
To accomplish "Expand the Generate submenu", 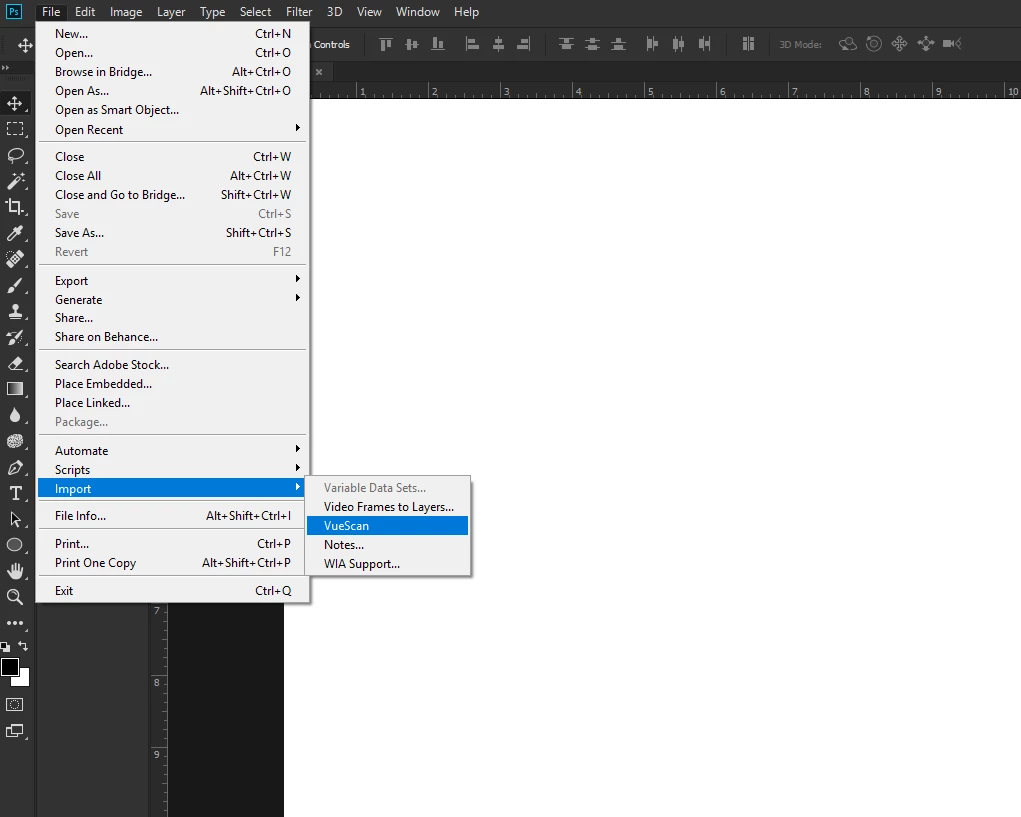I will 172,299.
